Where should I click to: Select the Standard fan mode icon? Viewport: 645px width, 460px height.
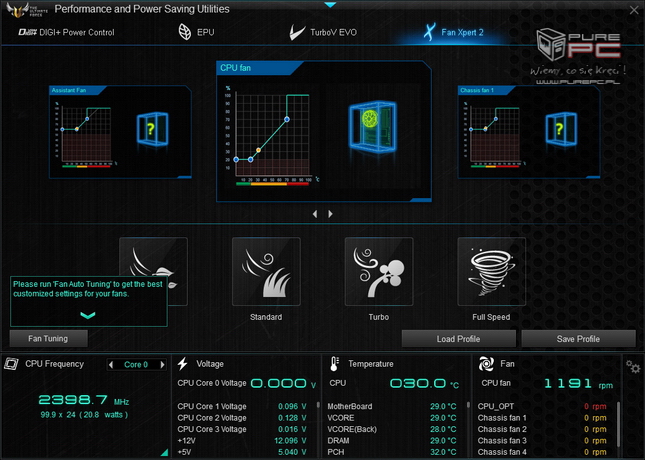[x=266, y=272]
